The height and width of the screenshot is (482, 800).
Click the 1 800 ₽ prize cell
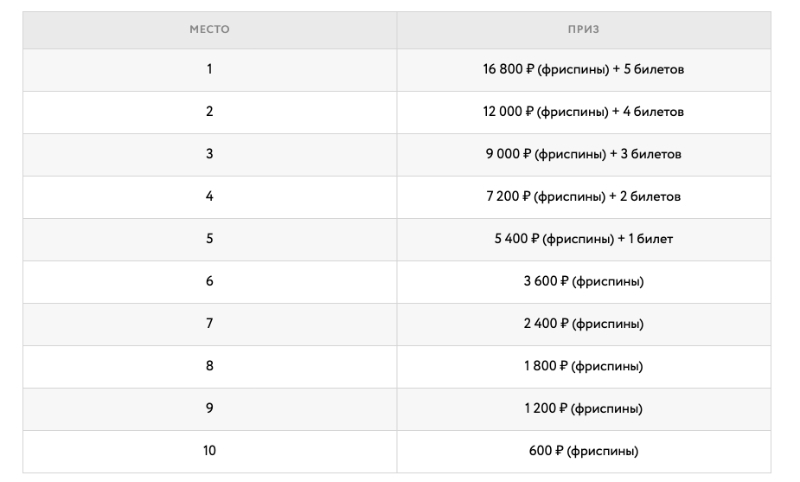click(583, 366)
